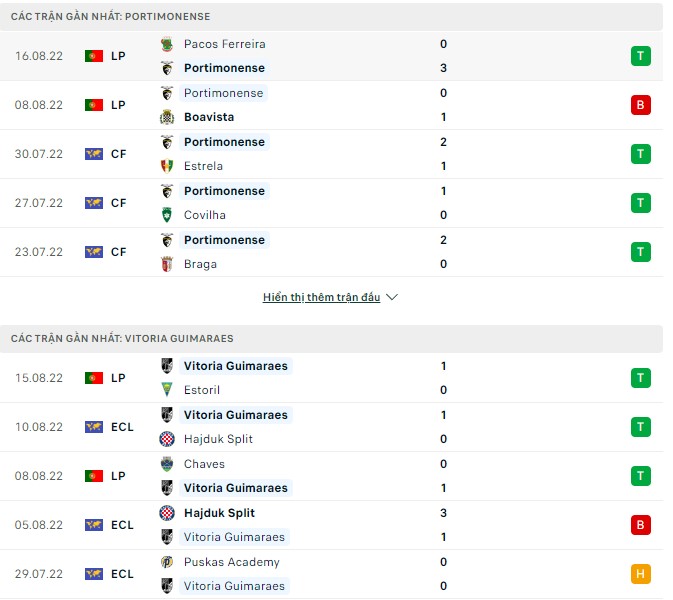Click the Chaves team crest icon
The image size is (673, 600).
(167, 464)
